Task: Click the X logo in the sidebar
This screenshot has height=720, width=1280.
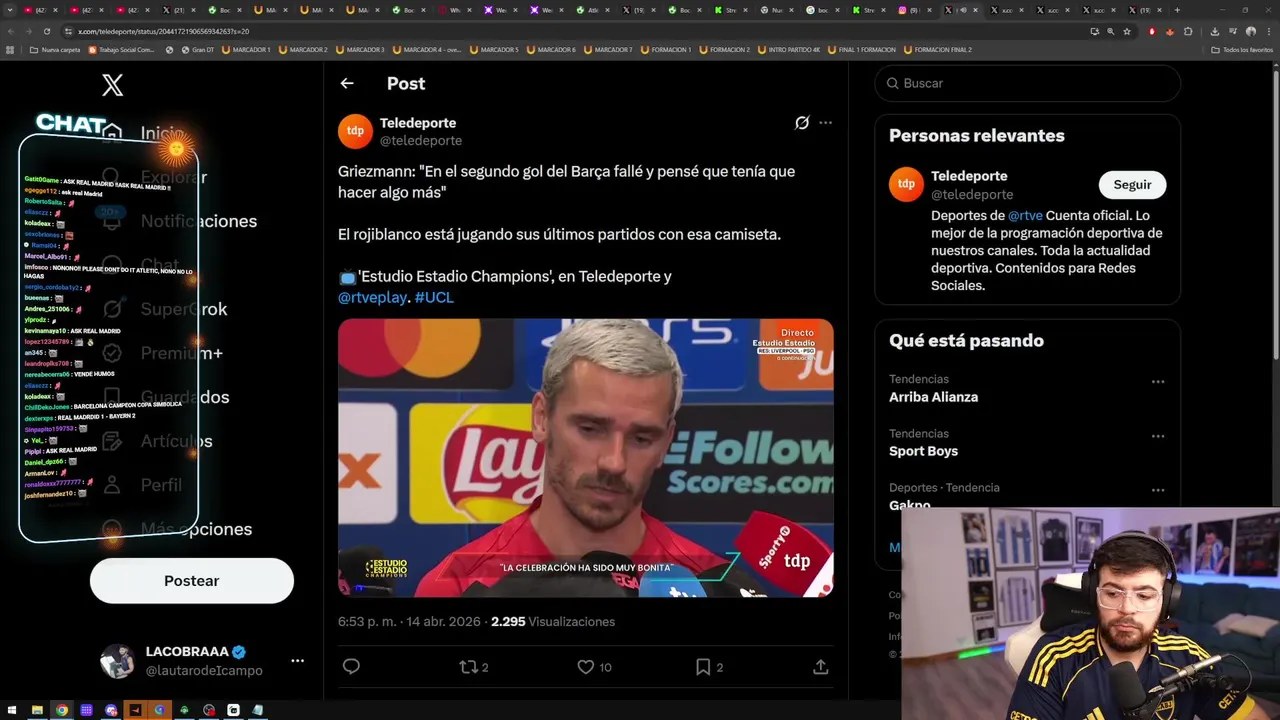Action: click(113, 85)
